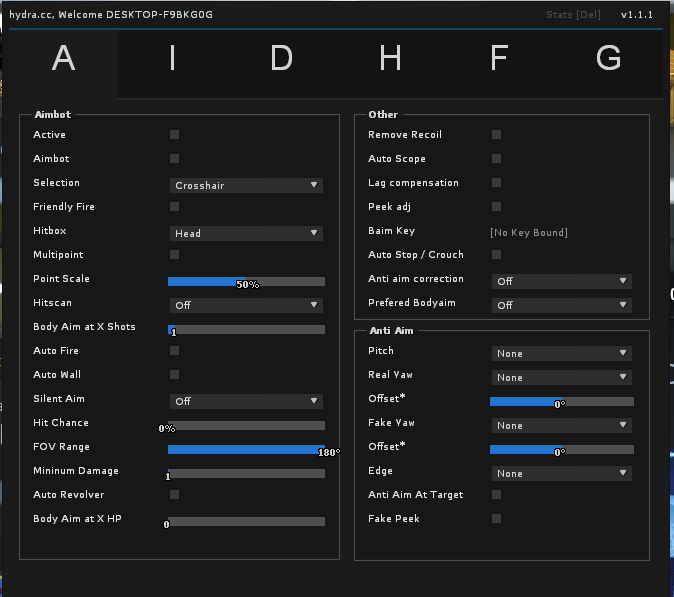674x597 pixels.
Task: Click the Baim Key No Key Bound field
Action: click(x=529, y=232)
